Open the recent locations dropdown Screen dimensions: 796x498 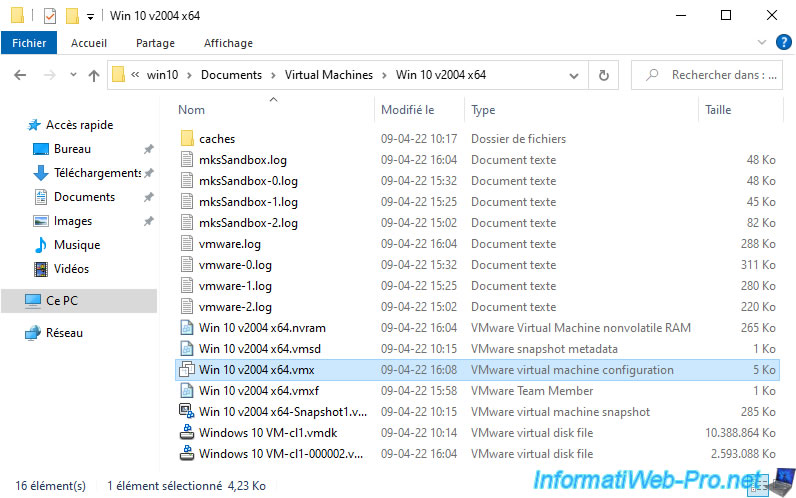click(x=73, y=75)
